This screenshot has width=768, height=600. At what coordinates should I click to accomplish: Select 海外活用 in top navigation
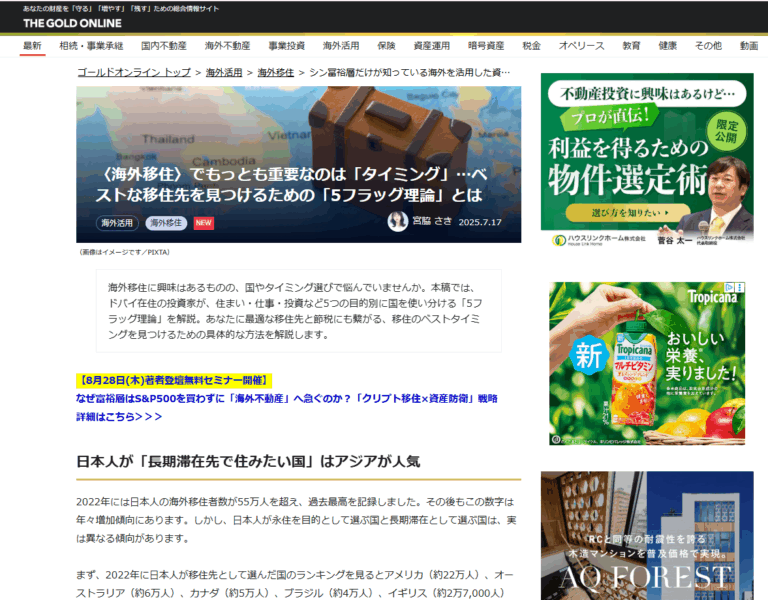pos(341,46)
